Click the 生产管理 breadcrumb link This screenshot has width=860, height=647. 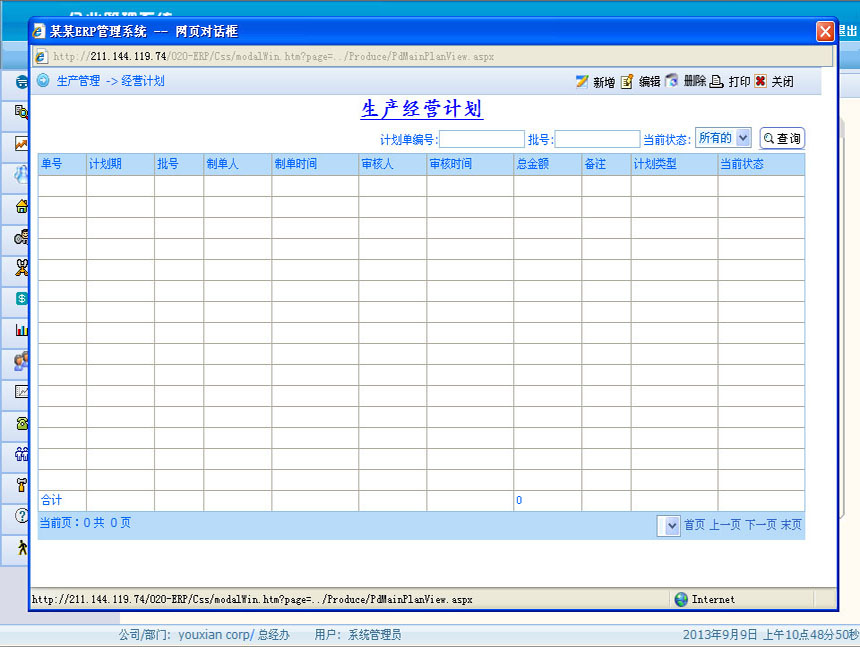tap(78, 81)
